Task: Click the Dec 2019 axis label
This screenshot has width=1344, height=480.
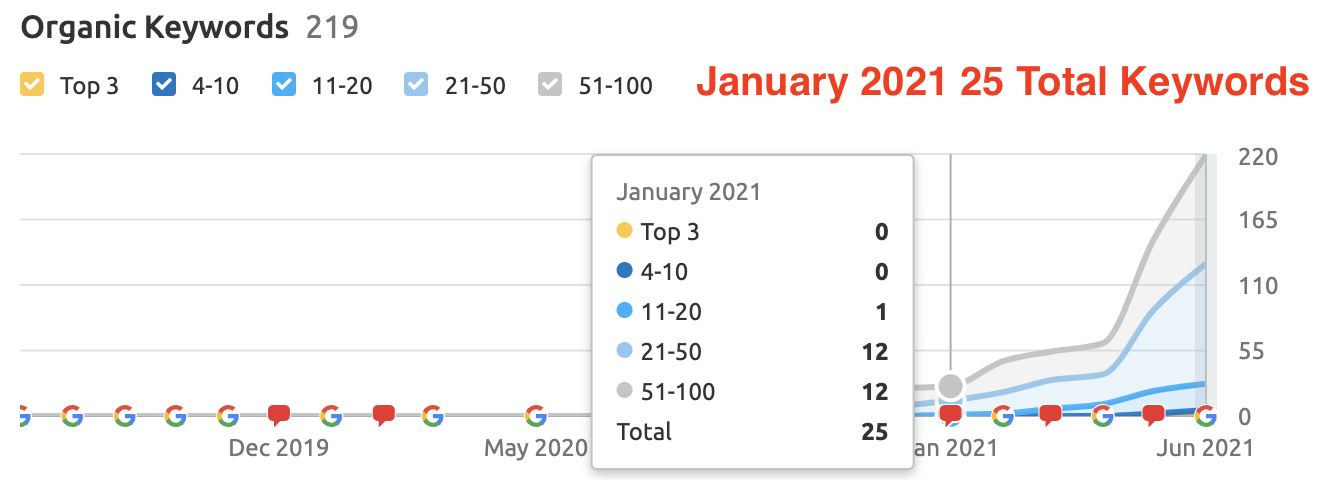Action: pos(278,448)
